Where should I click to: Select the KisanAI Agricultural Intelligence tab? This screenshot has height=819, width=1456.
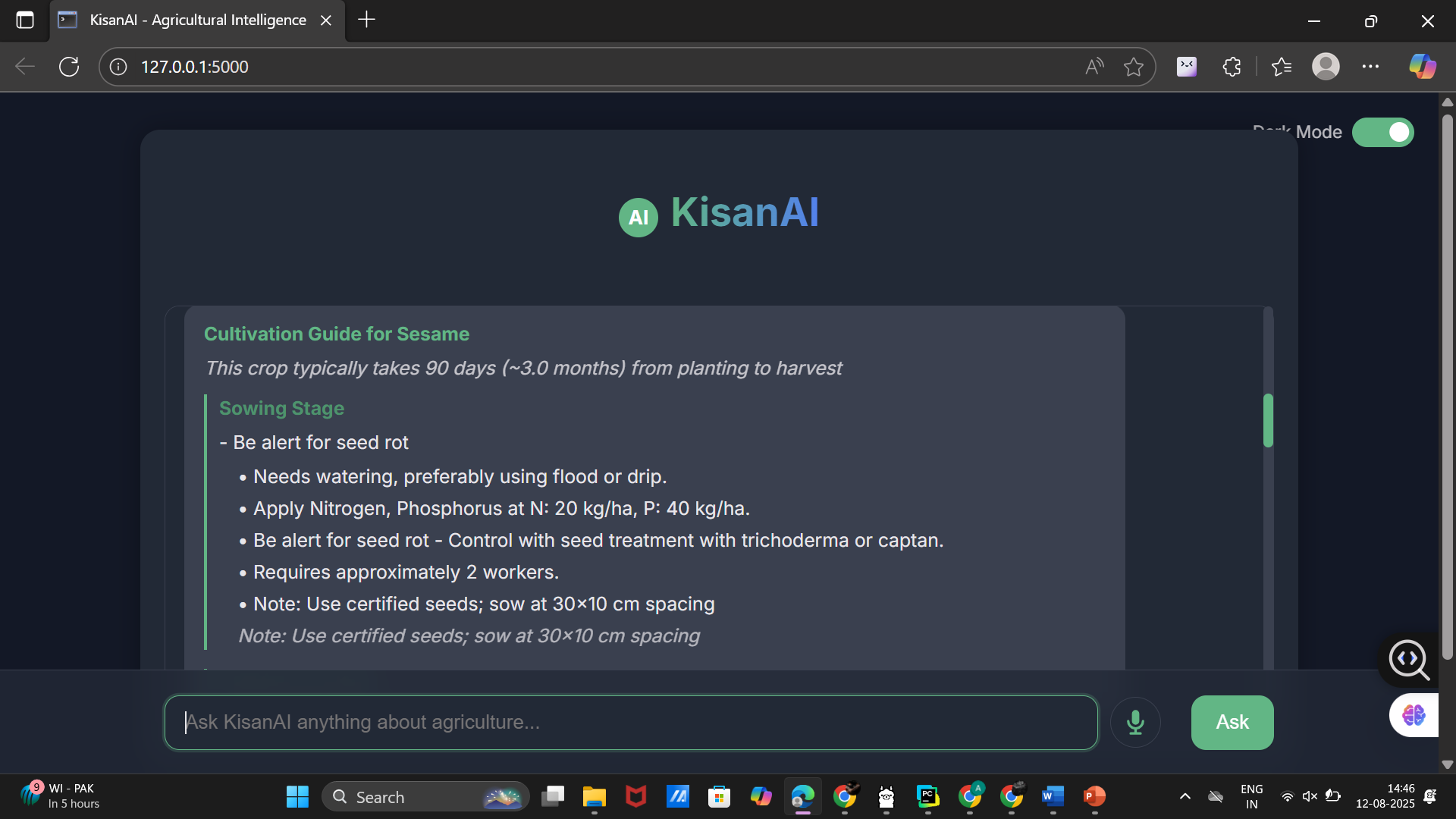pyautogui.click(x=197, y=20)
